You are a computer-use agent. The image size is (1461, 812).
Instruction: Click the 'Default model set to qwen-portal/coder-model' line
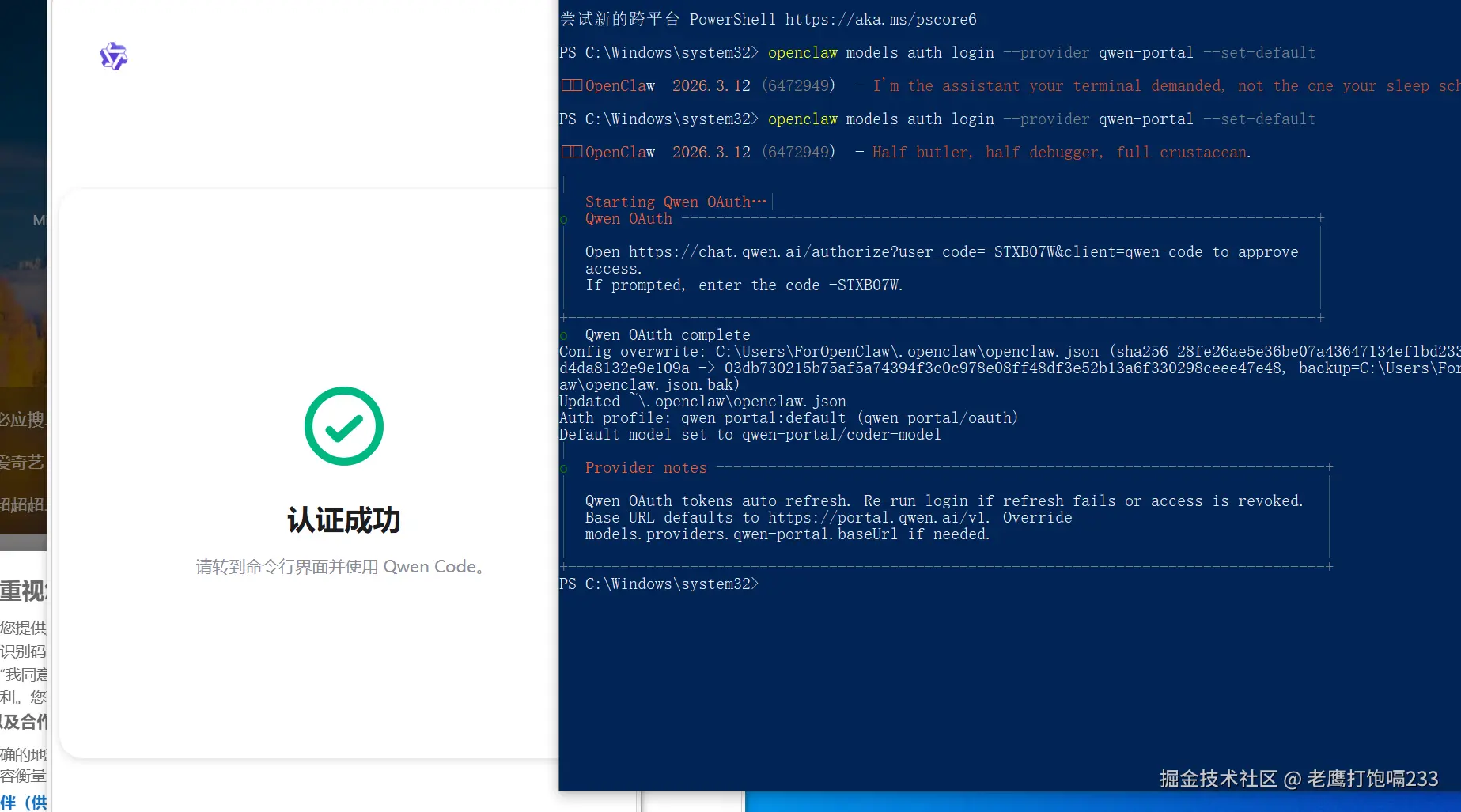point(750,434)
